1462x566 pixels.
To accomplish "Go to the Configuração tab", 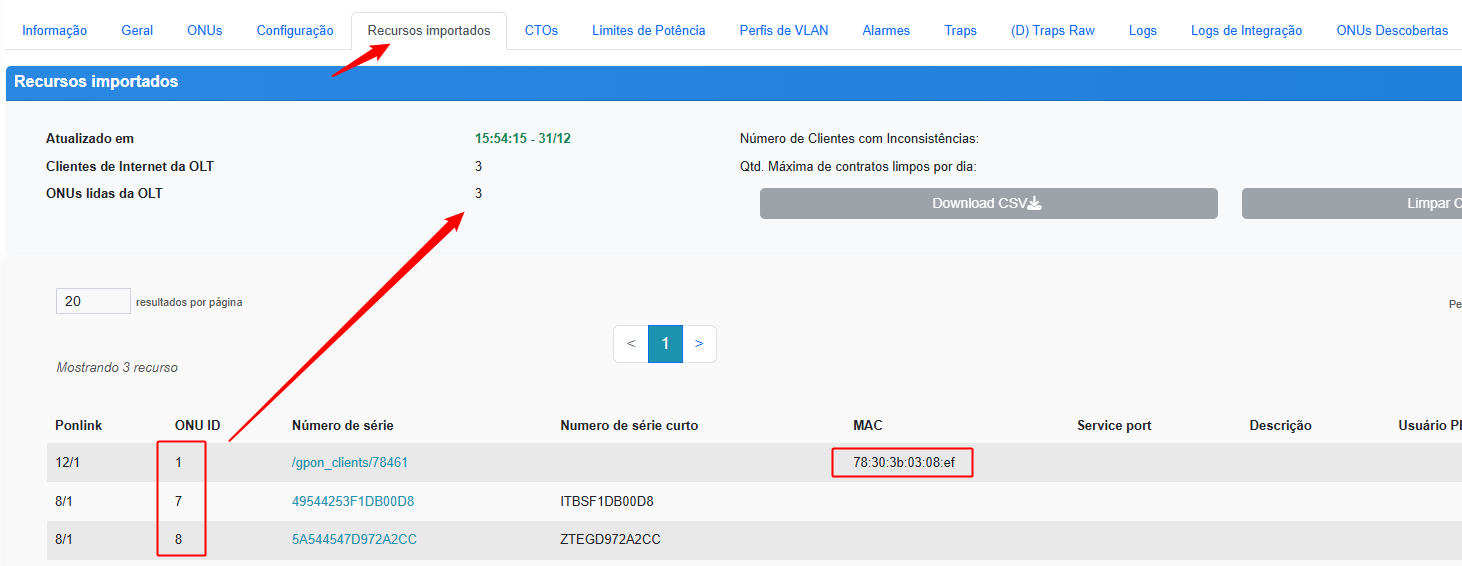I will [295, 30].
